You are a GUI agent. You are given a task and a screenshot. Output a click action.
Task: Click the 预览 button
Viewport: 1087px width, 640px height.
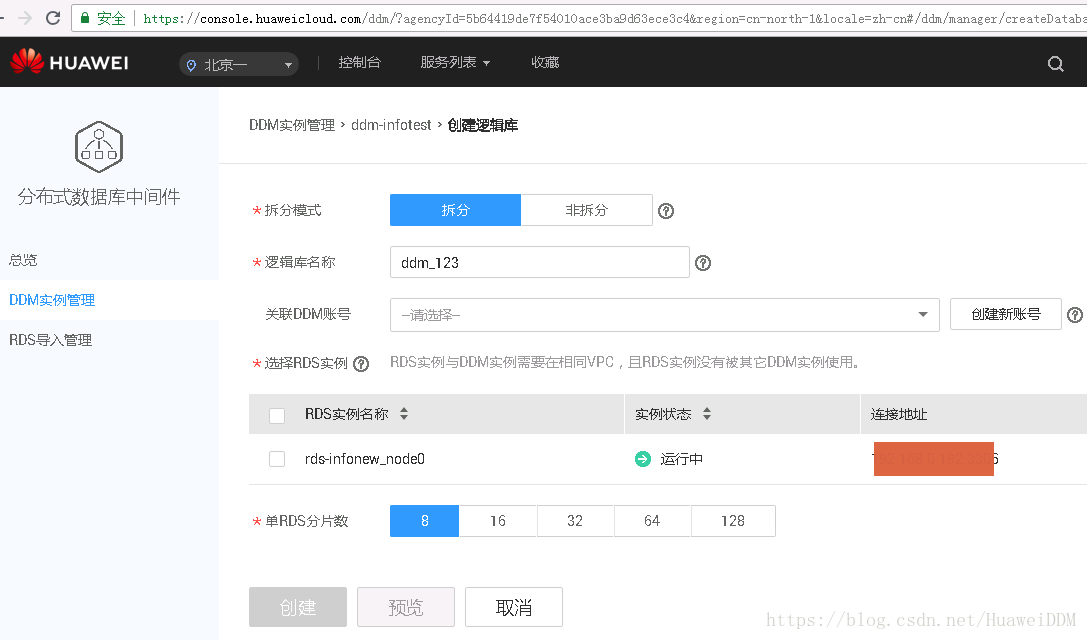pyautogui.click(x=406, y=607)
